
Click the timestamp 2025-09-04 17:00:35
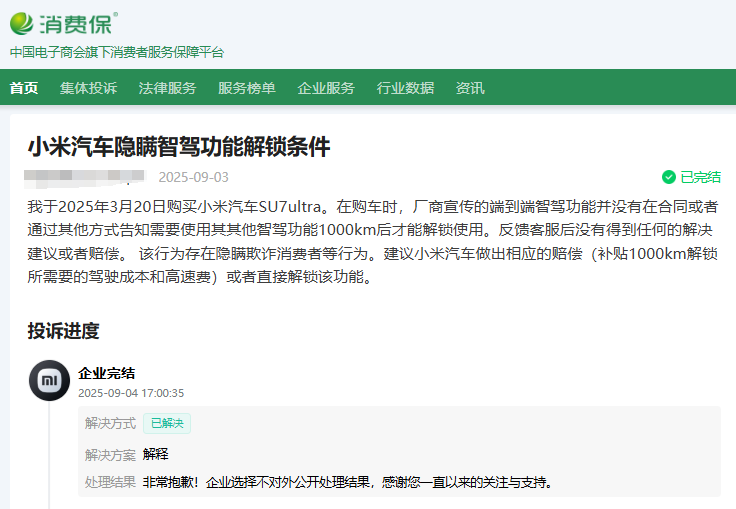click(x=131, y=393)
